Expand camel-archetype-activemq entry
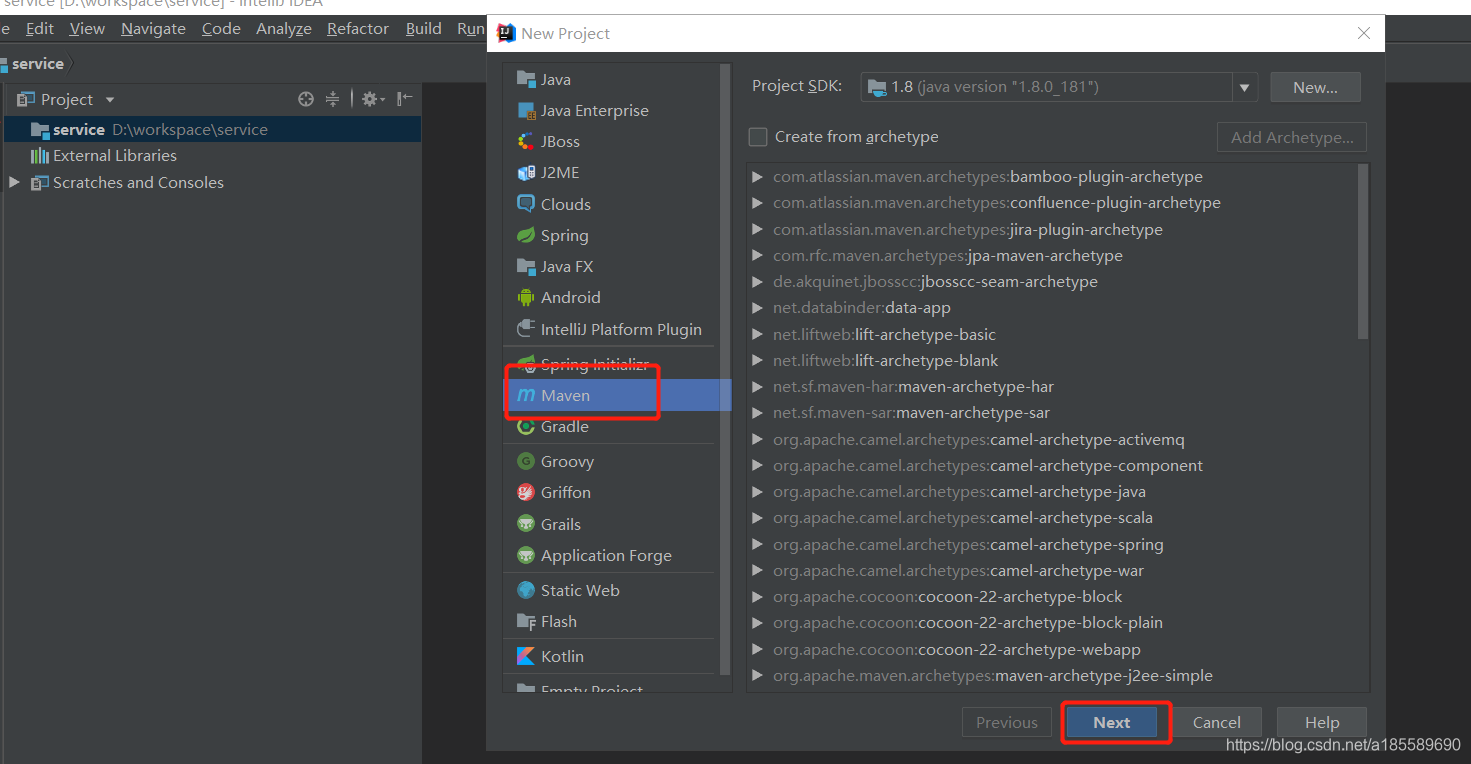This screenshot has width=1471, height=764. pyautogui.click(x=758, y=439)
